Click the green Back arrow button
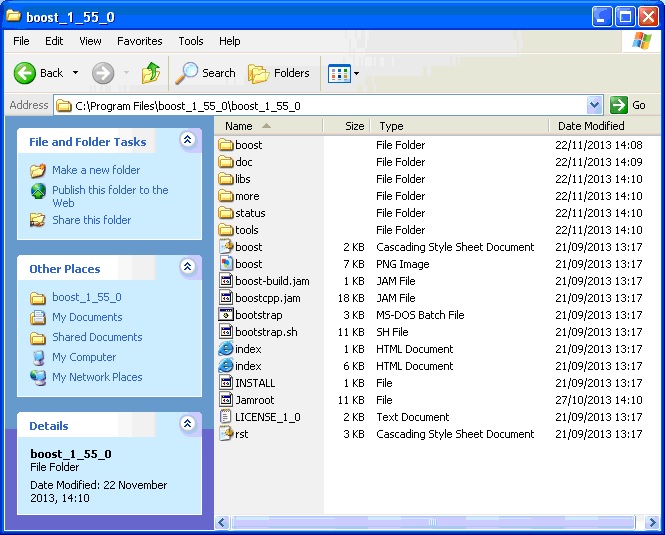This screenshot has height=535, width=665. coord(25,73)
